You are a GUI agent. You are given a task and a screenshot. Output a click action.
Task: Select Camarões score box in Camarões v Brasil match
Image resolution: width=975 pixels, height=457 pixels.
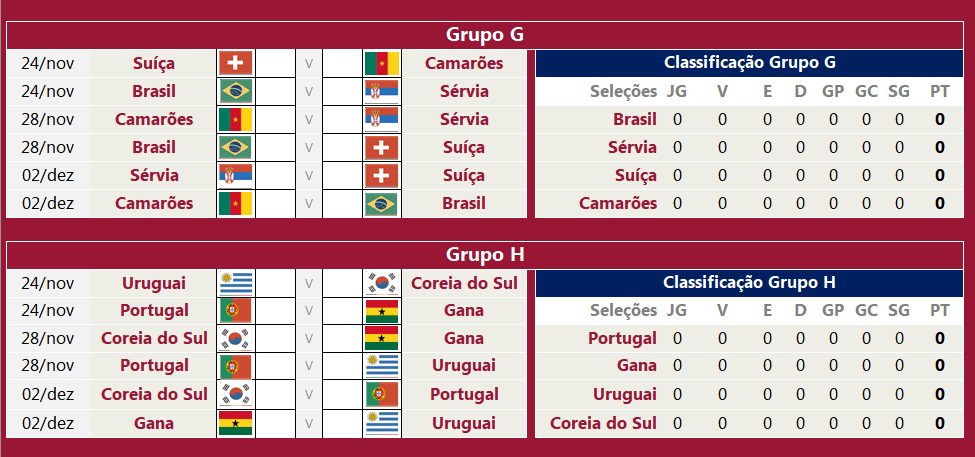point(275,203)
